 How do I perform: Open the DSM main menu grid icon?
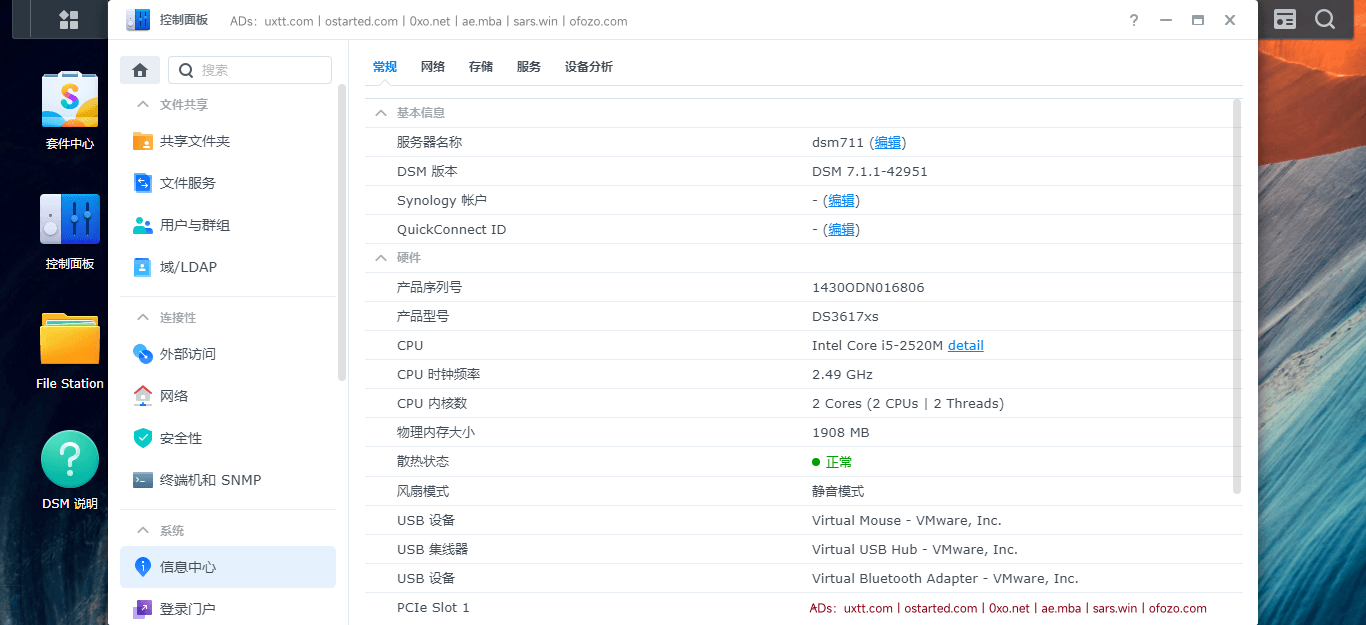point(69,19)
